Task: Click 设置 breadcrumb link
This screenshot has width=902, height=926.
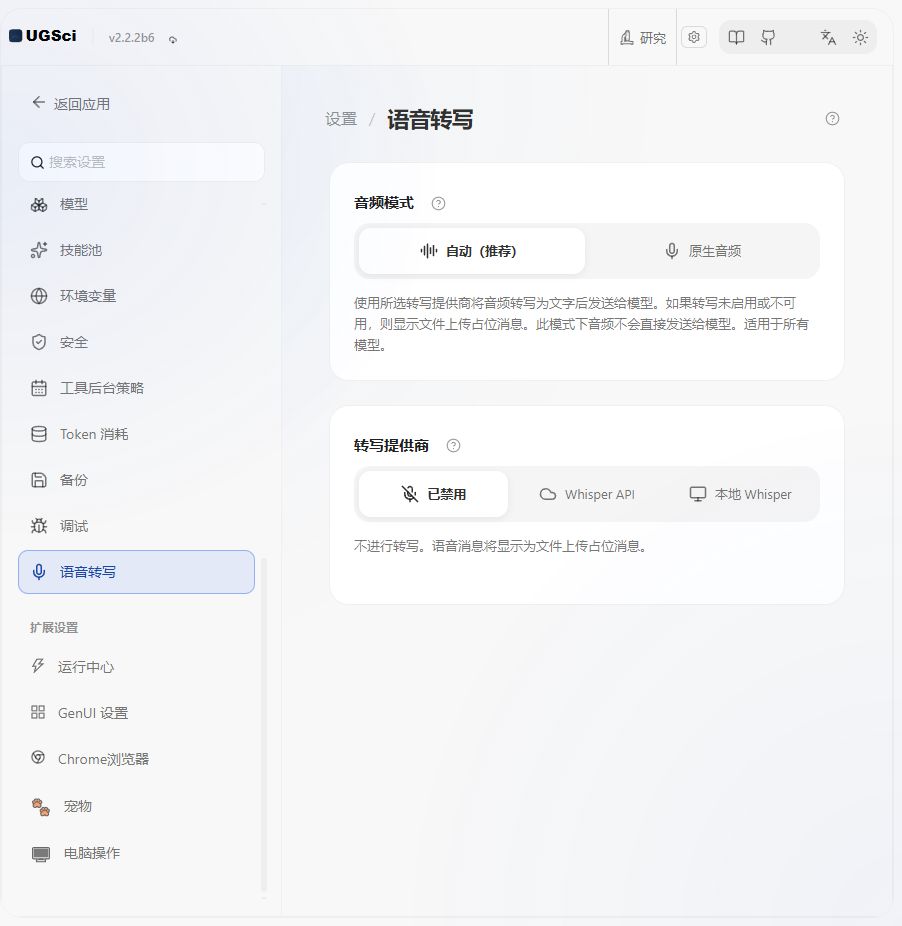Action: (341, 119)
